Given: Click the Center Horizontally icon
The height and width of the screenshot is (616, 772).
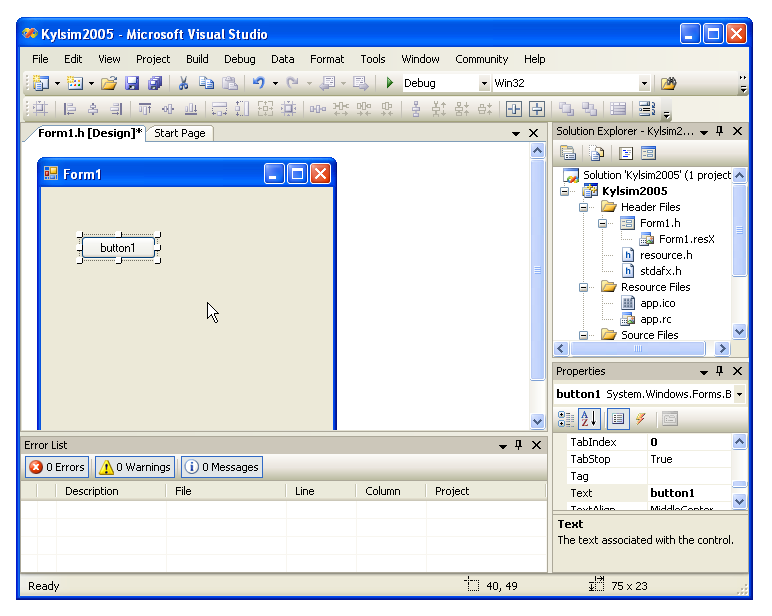Looking at the screenshot, I should 514,109.
